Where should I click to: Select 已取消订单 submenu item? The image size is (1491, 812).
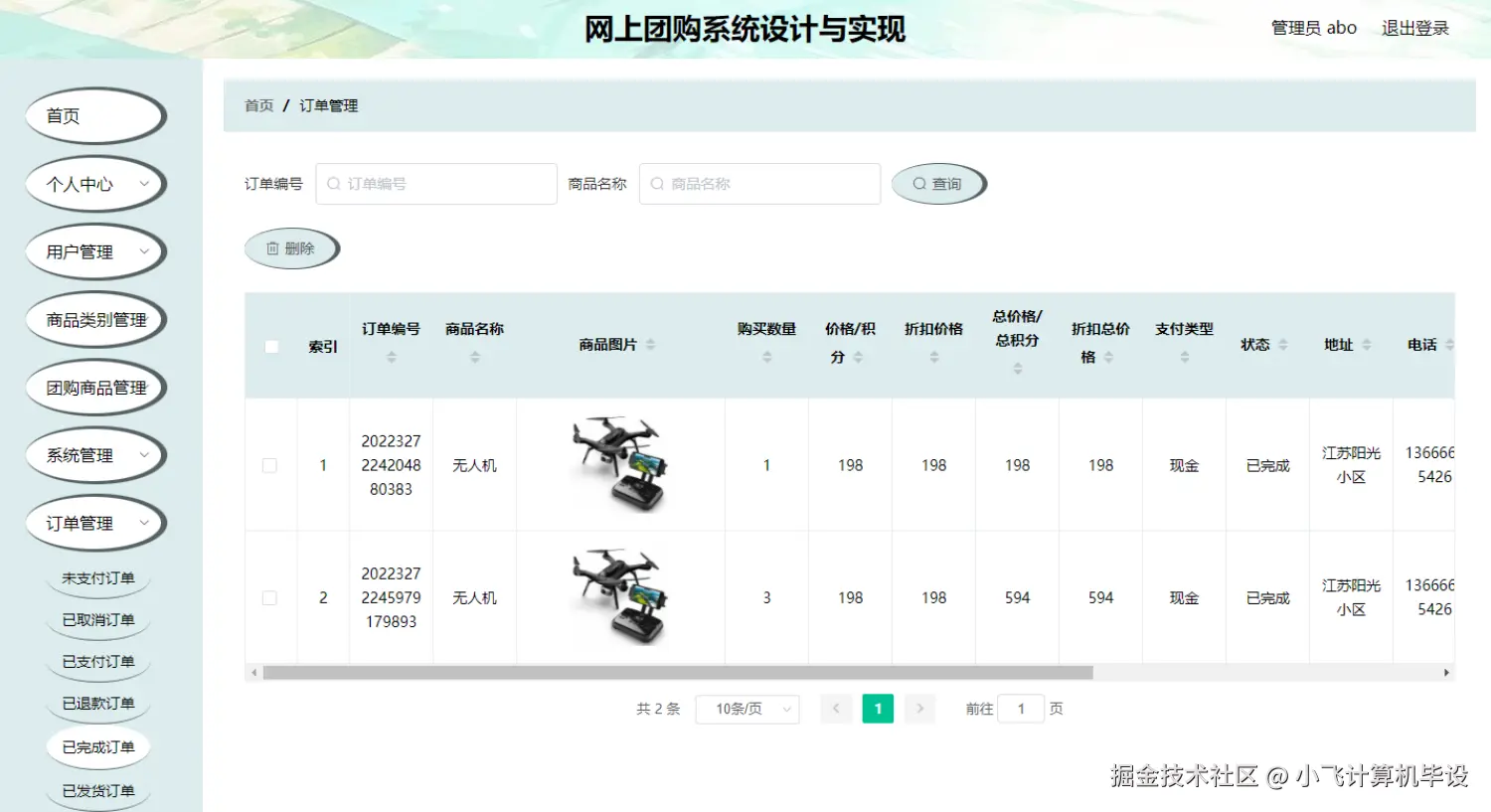pyautogui.click(x=98, y=620)
